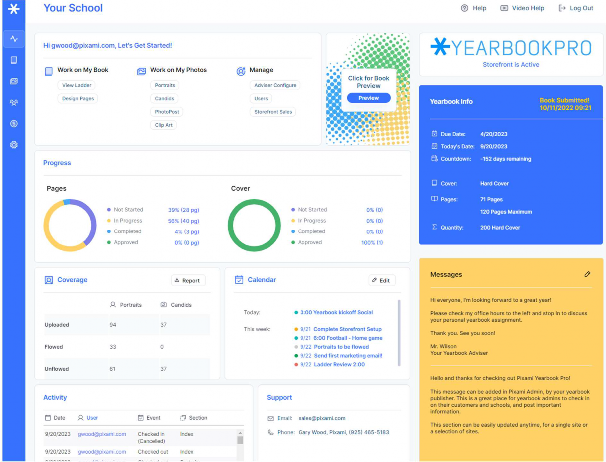Image resolution: width=606 pixels, height=462 pixels.
Task: Click the Portraits column person icon
Action: click(x=113, y=305)
